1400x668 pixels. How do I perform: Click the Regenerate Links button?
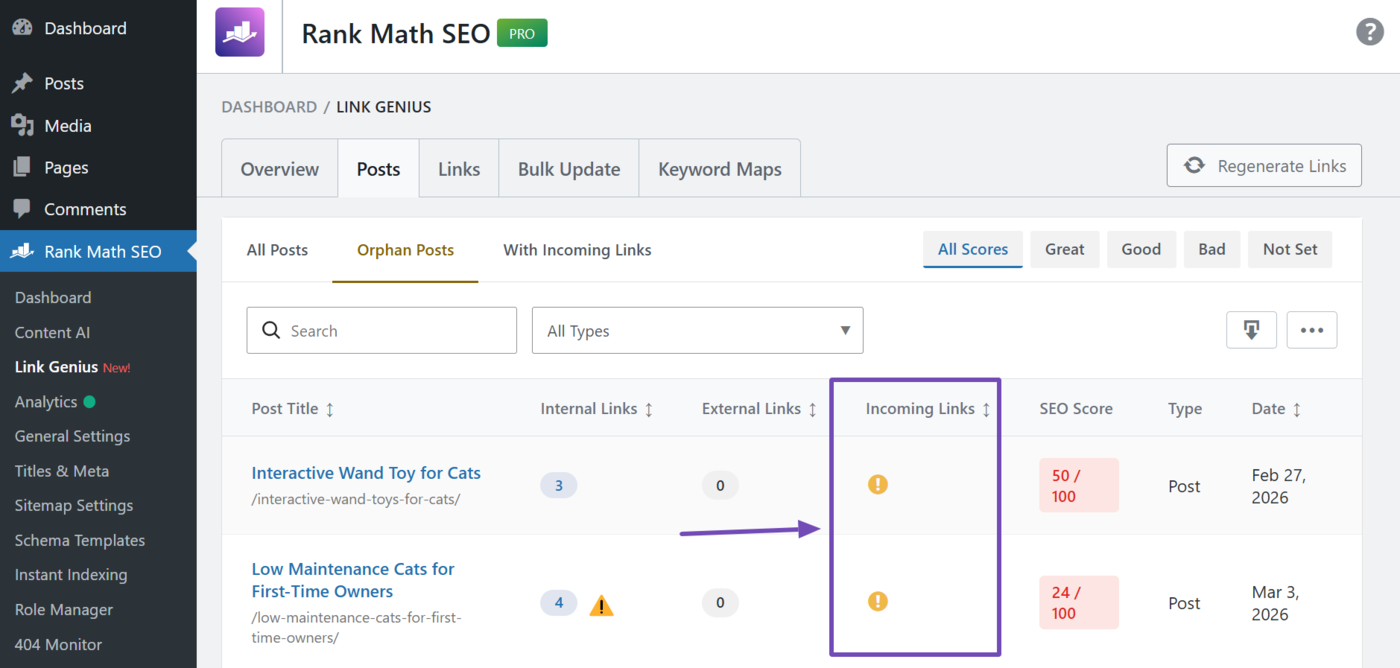pos(1265,166)
